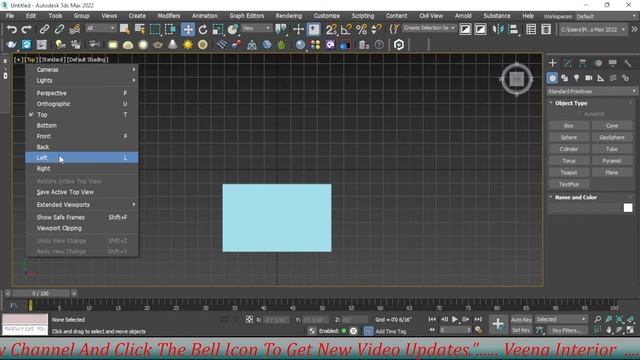This screenshot has width=640, height=360.
Task: Select Save Active Top View
Action: 82,192
